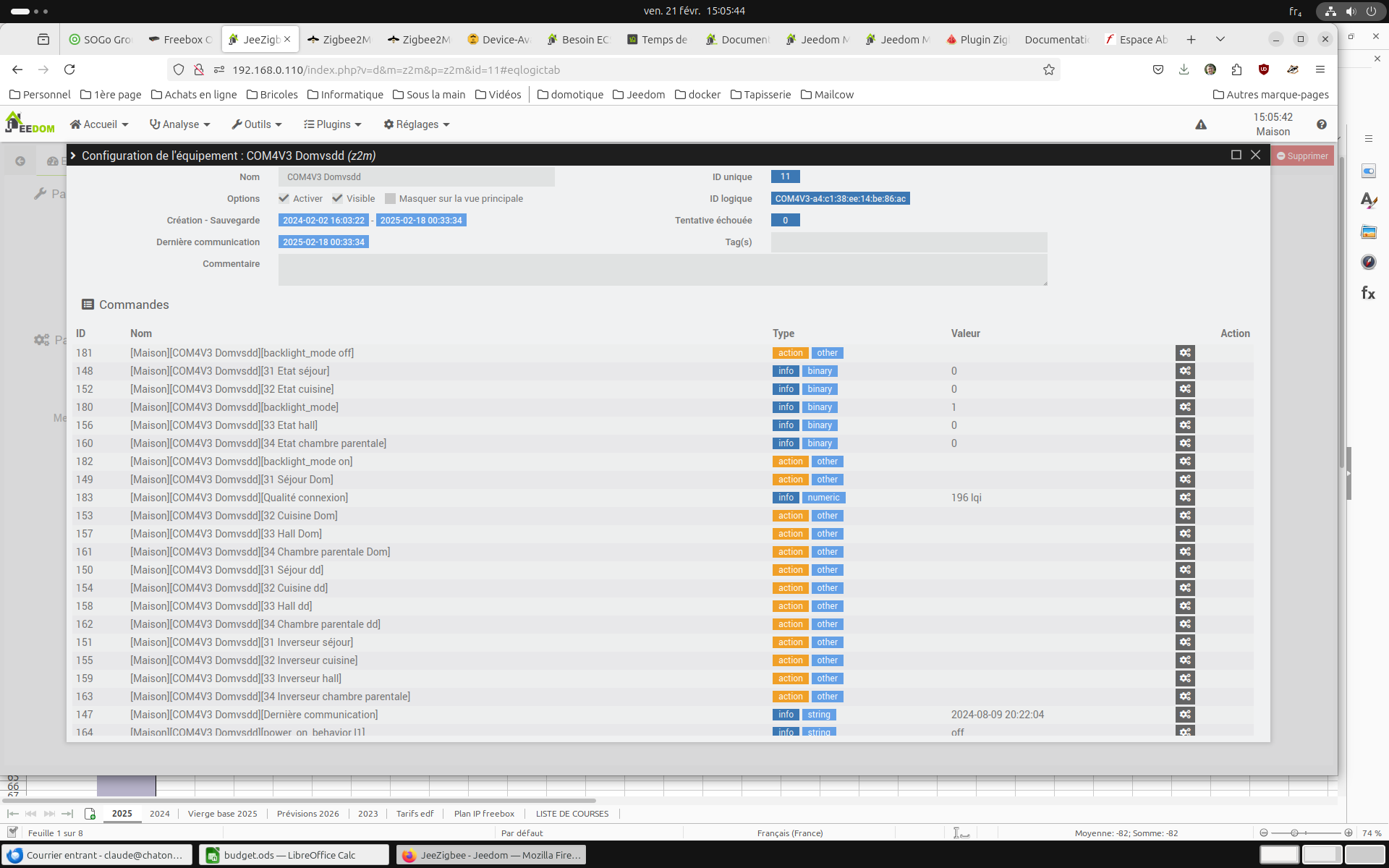
Task: Open the Analyse dropdown menu
Action: (179, 124)
